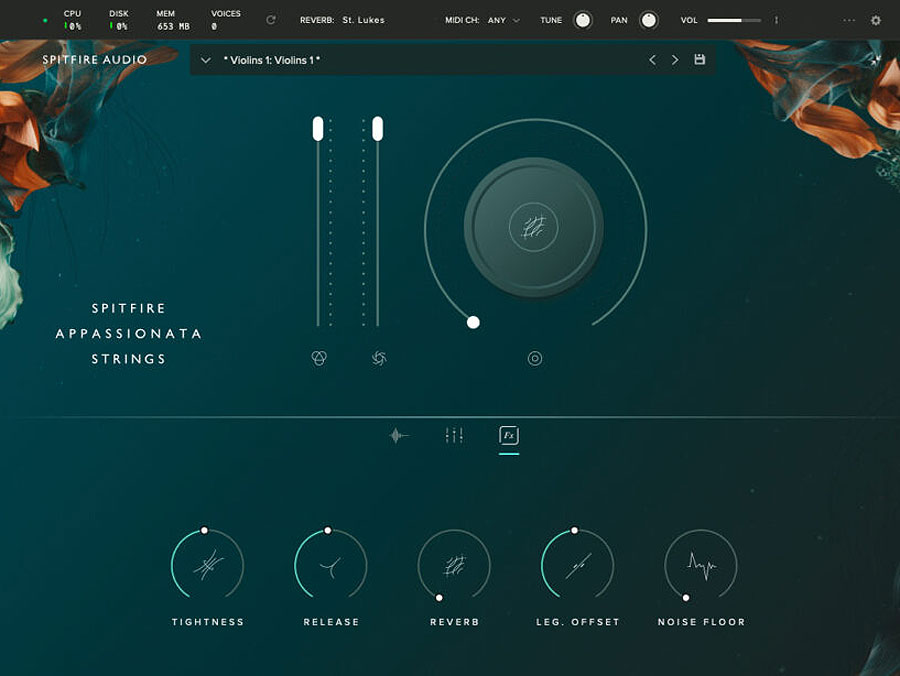
Task: Click the TIGHTNESS label
Action: [208, 622]
